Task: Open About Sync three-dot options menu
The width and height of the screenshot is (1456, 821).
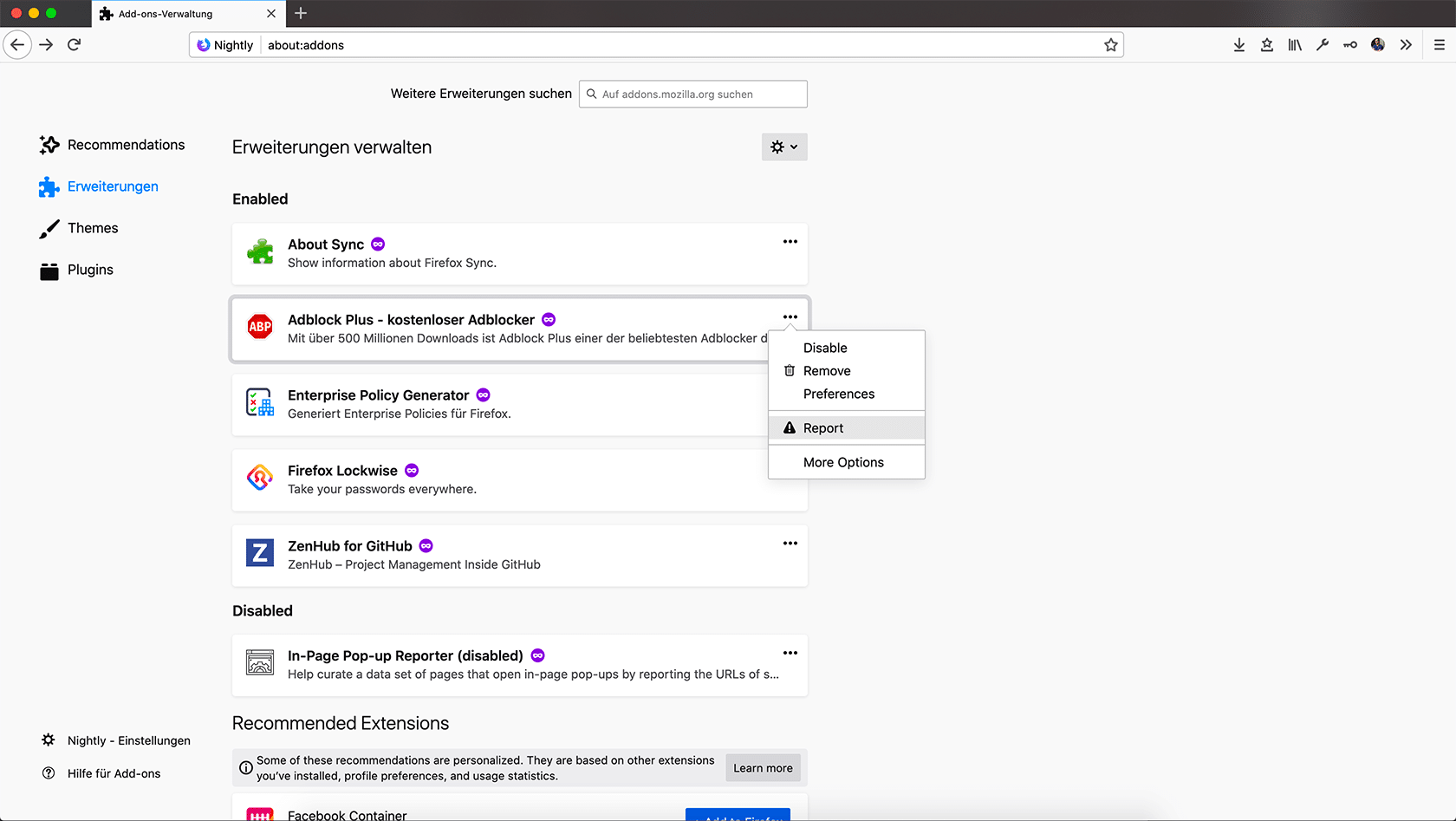Action: (x=790, y=242)
